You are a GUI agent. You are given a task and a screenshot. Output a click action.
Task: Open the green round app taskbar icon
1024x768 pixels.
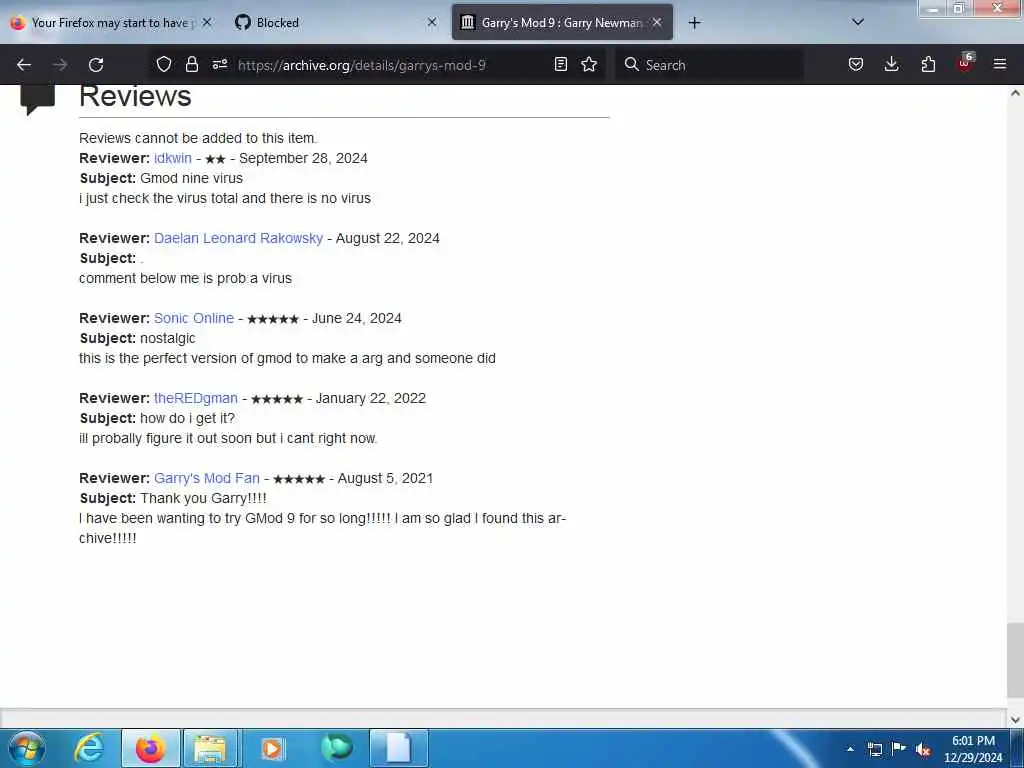pyautogui.click(x=336, y=747)
